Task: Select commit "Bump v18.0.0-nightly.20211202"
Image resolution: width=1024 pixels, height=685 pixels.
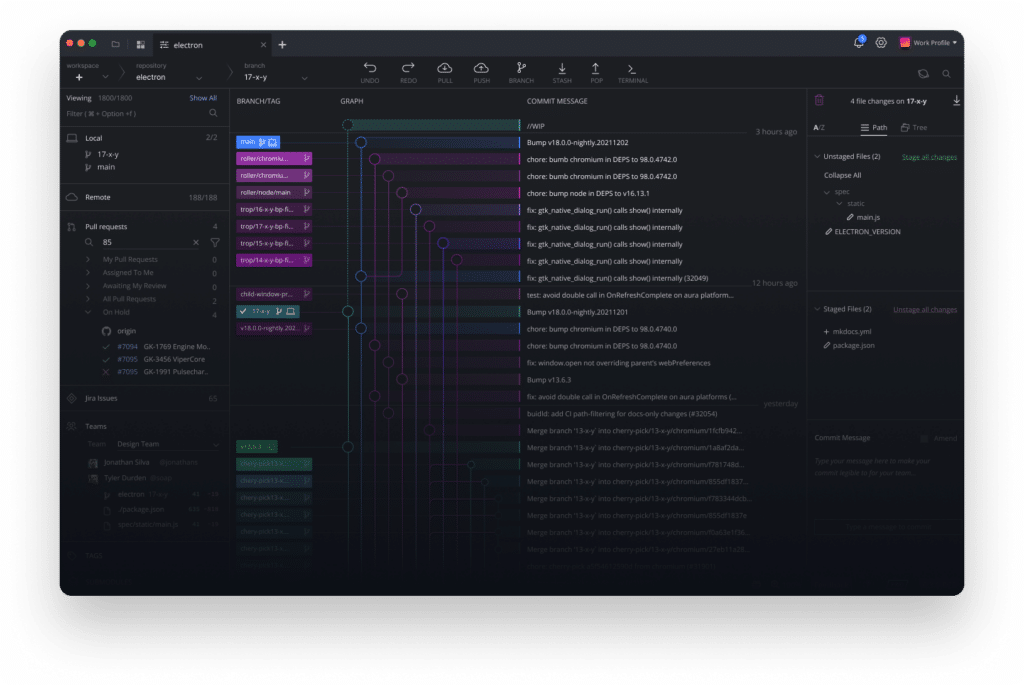Action: 577,142
